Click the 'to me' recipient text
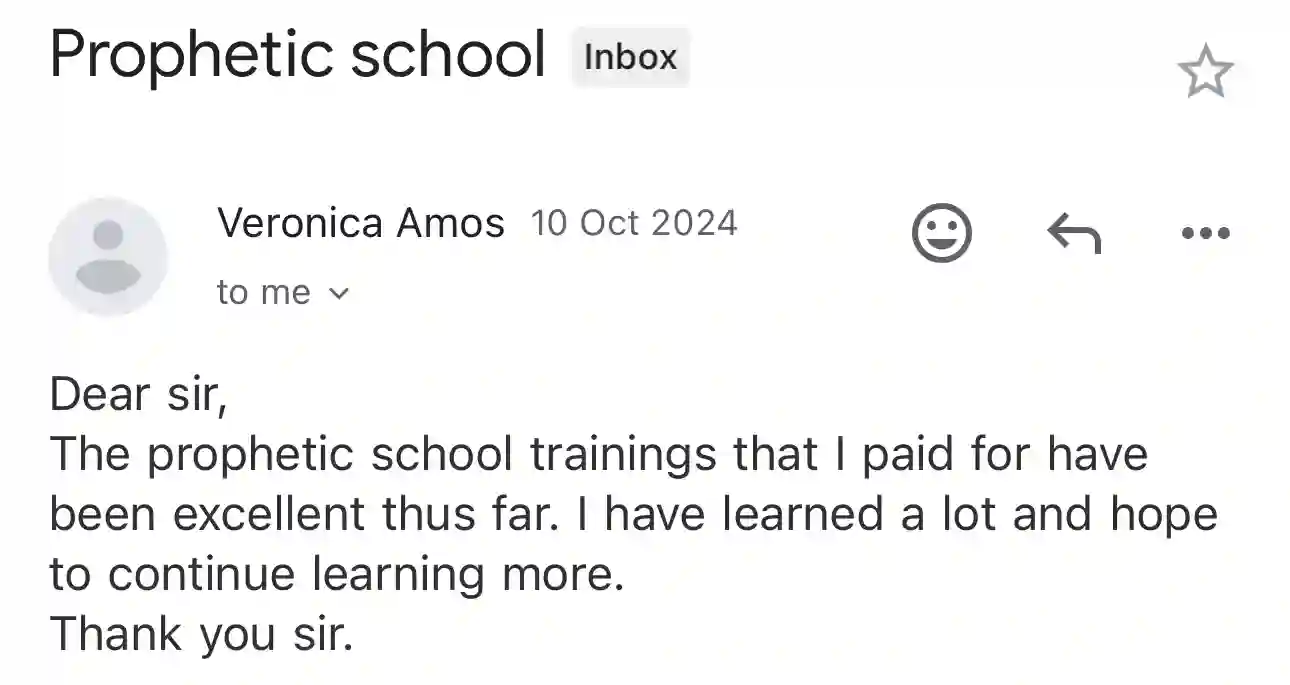The height and width of the screenshot is (685, 1290). point(264,293)
